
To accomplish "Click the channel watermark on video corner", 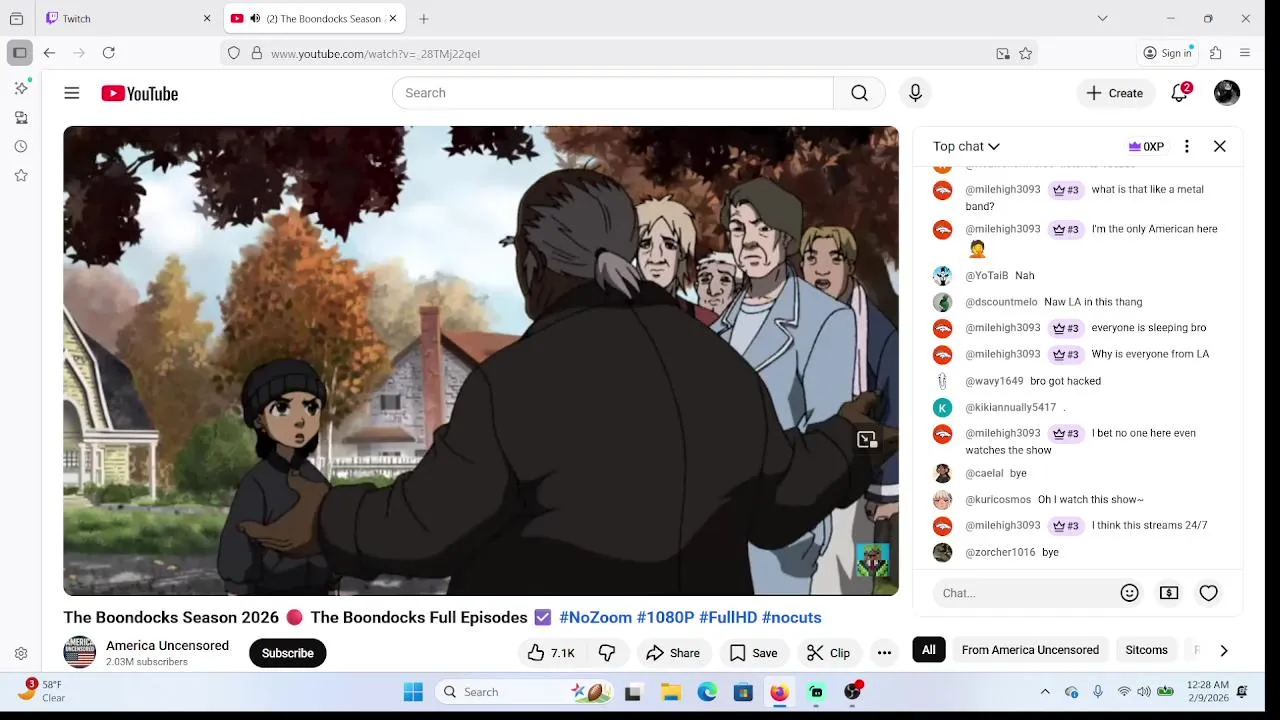I will coord(873,560).
